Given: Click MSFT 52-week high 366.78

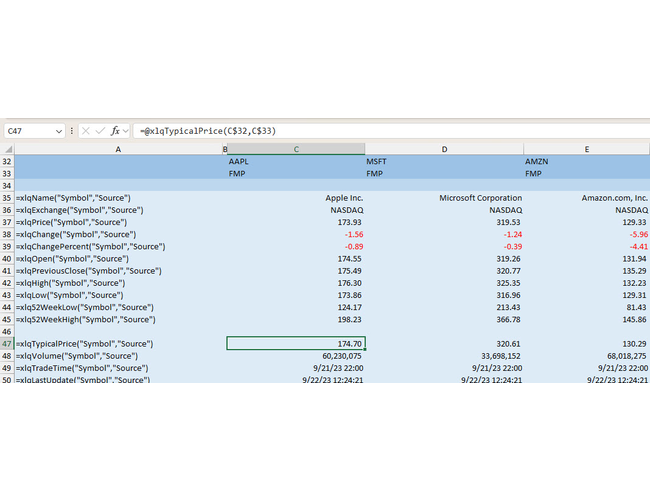Looking at the screenshot, I should coord(444,319).
